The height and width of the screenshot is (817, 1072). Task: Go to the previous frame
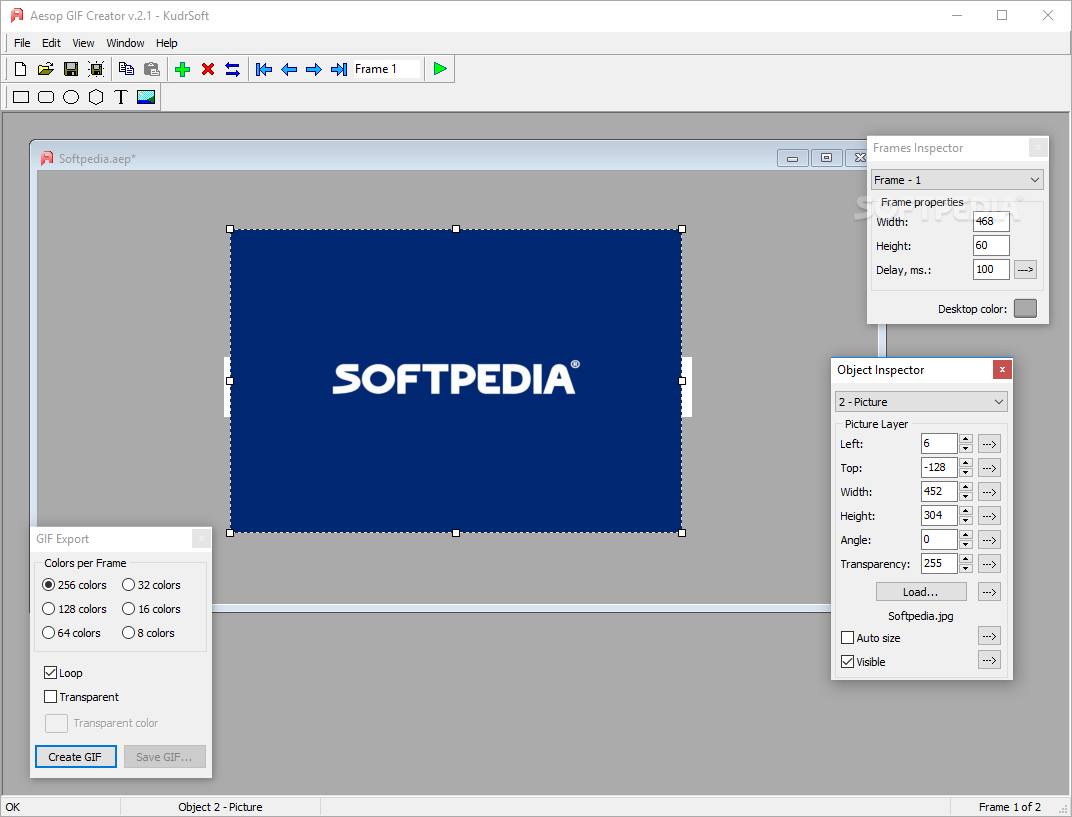[x=289, y=69]
